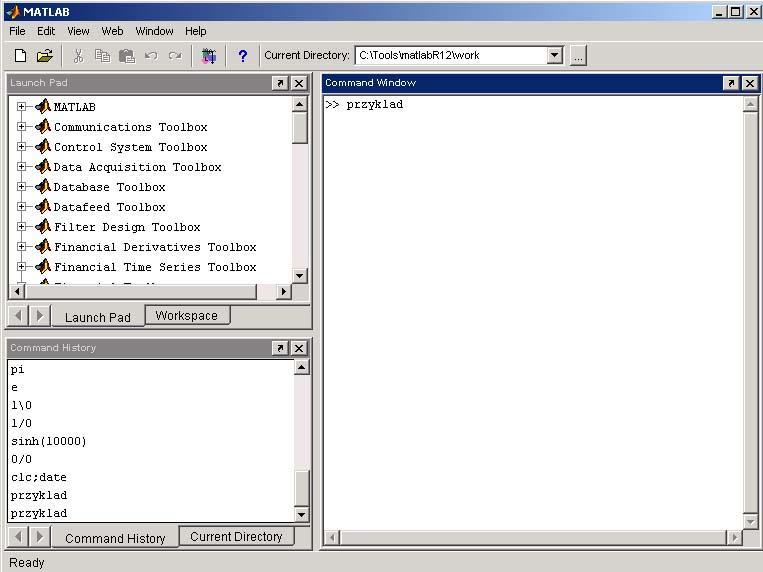Image resolution: width=763 pixels, height=572 pixels.
Task: Paste from clipboard toolbar icon
Action: click(x=127, y=55)
